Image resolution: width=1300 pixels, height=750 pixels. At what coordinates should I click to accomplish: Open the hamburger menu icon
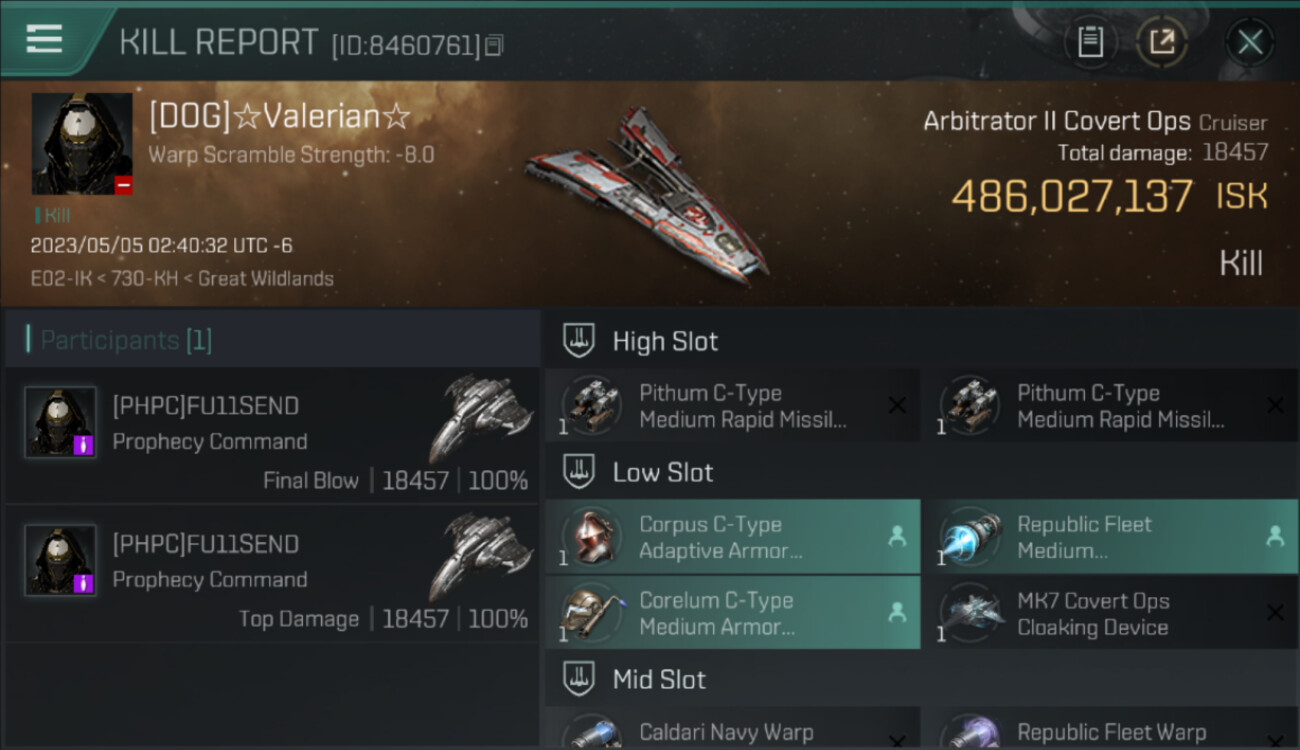click(x=44, y=39)
